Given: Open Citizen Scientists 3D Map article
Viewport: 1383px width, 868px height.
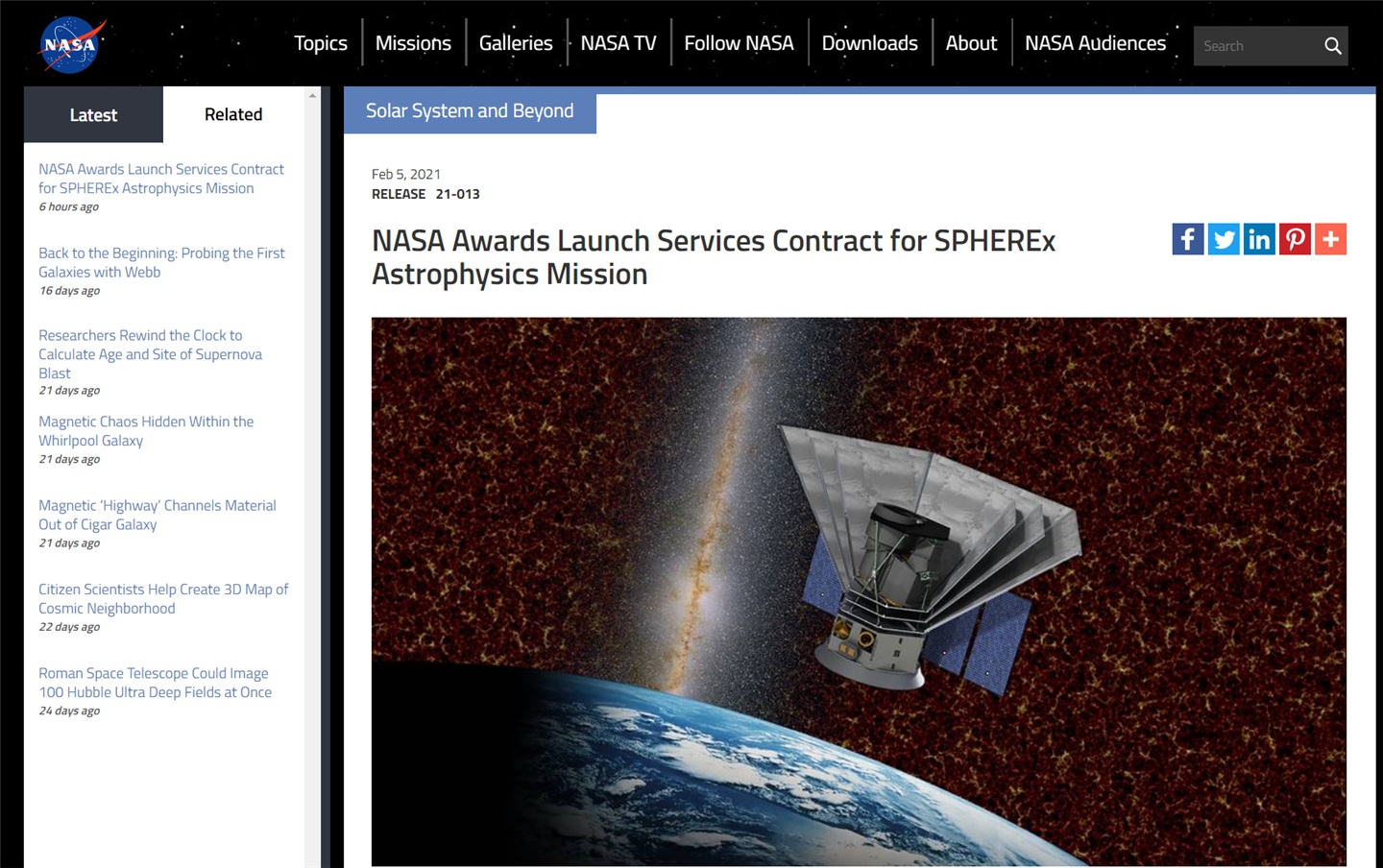Looking at the screenshot, I should point(163,599).
